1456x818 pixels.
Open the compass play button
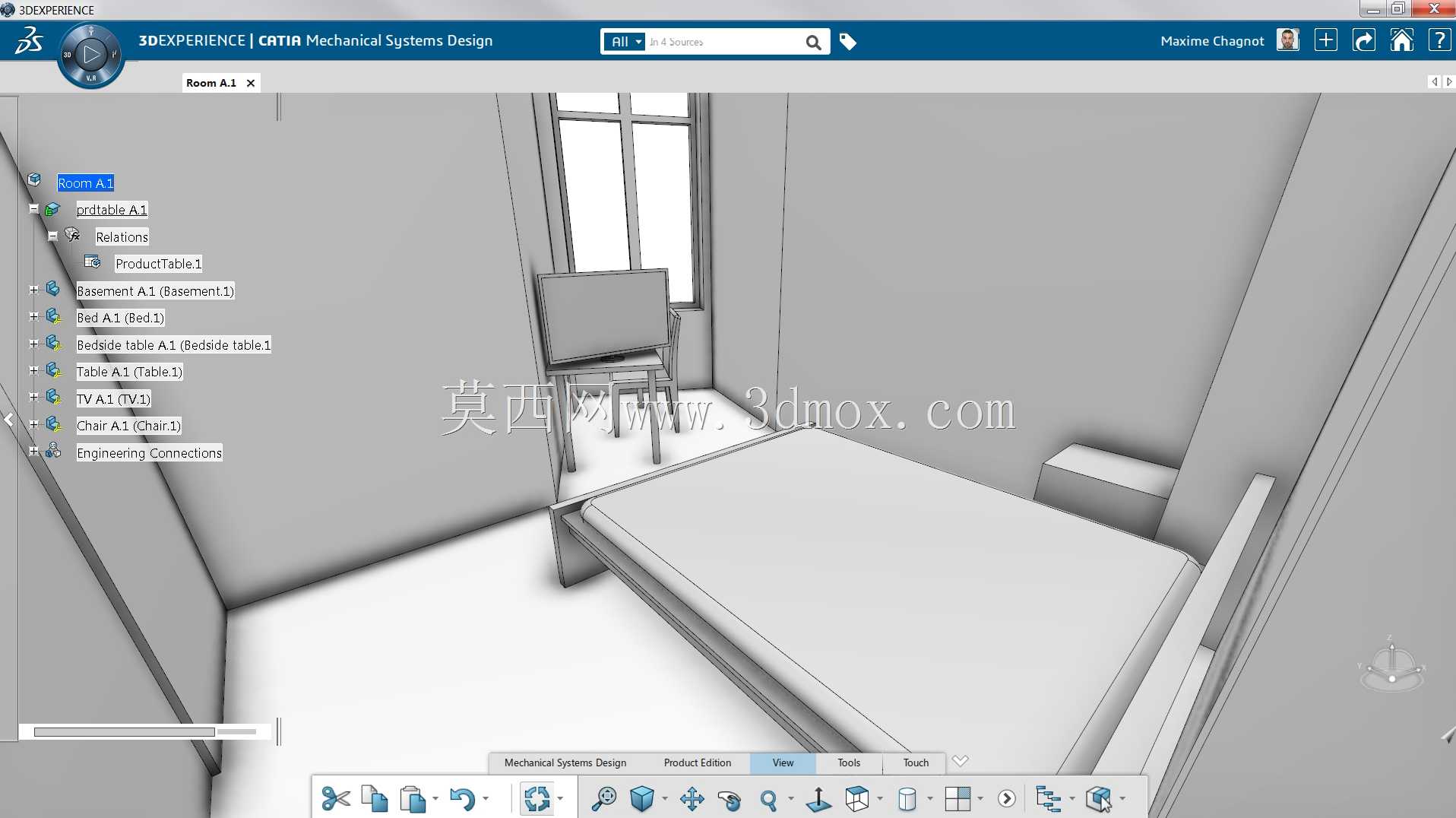[91, 54]
